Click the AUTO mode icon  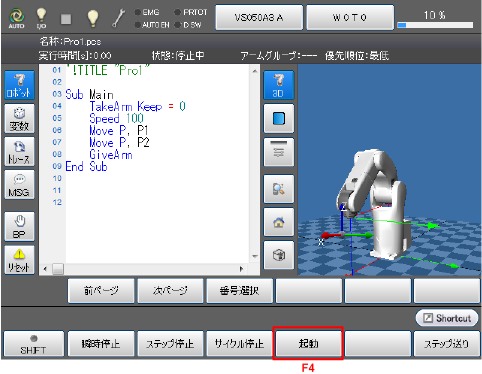click(x=16, y=18)
